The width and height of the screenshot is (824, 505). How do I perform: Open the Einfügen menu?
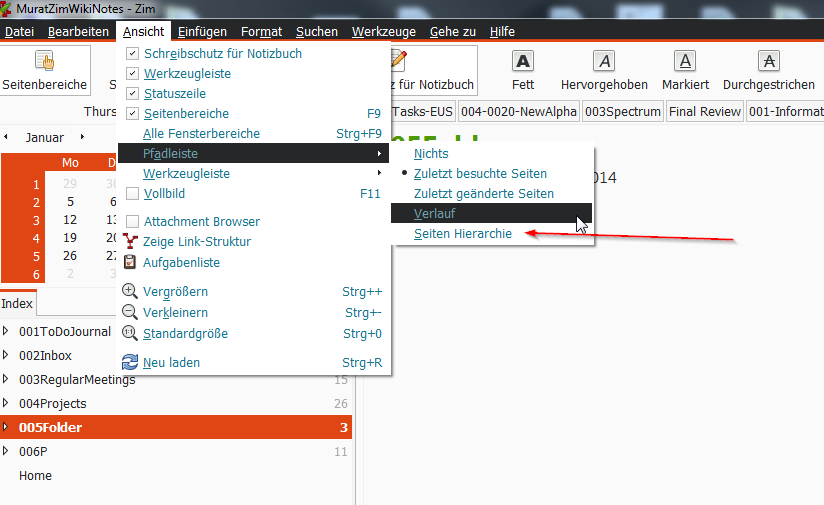(x=202, y=32)
